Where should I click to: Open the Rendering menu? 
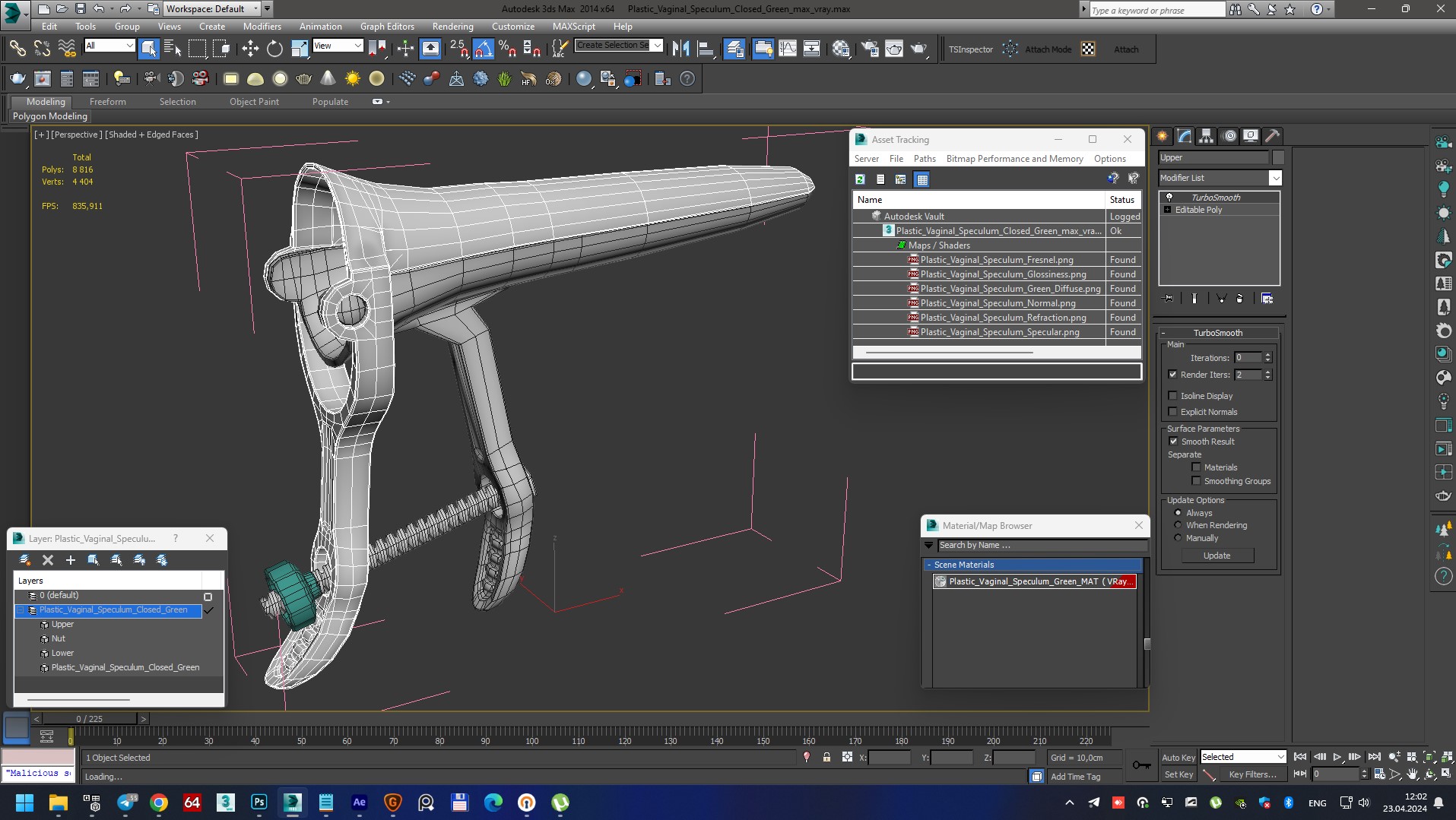click(x=452, y=26)
